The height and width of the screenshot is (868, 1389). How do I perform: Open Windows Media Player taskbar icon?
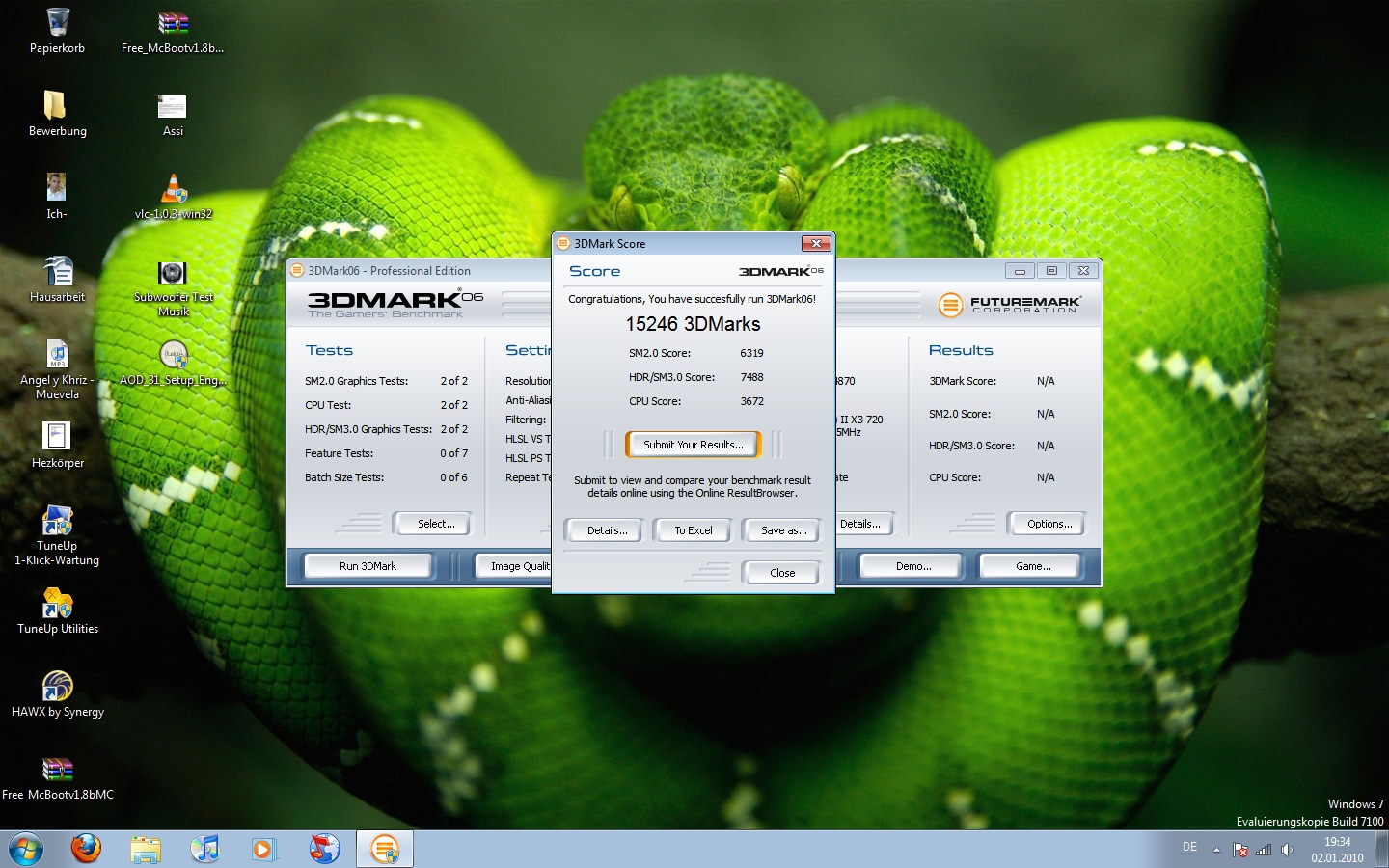click(x=263, y=849)
